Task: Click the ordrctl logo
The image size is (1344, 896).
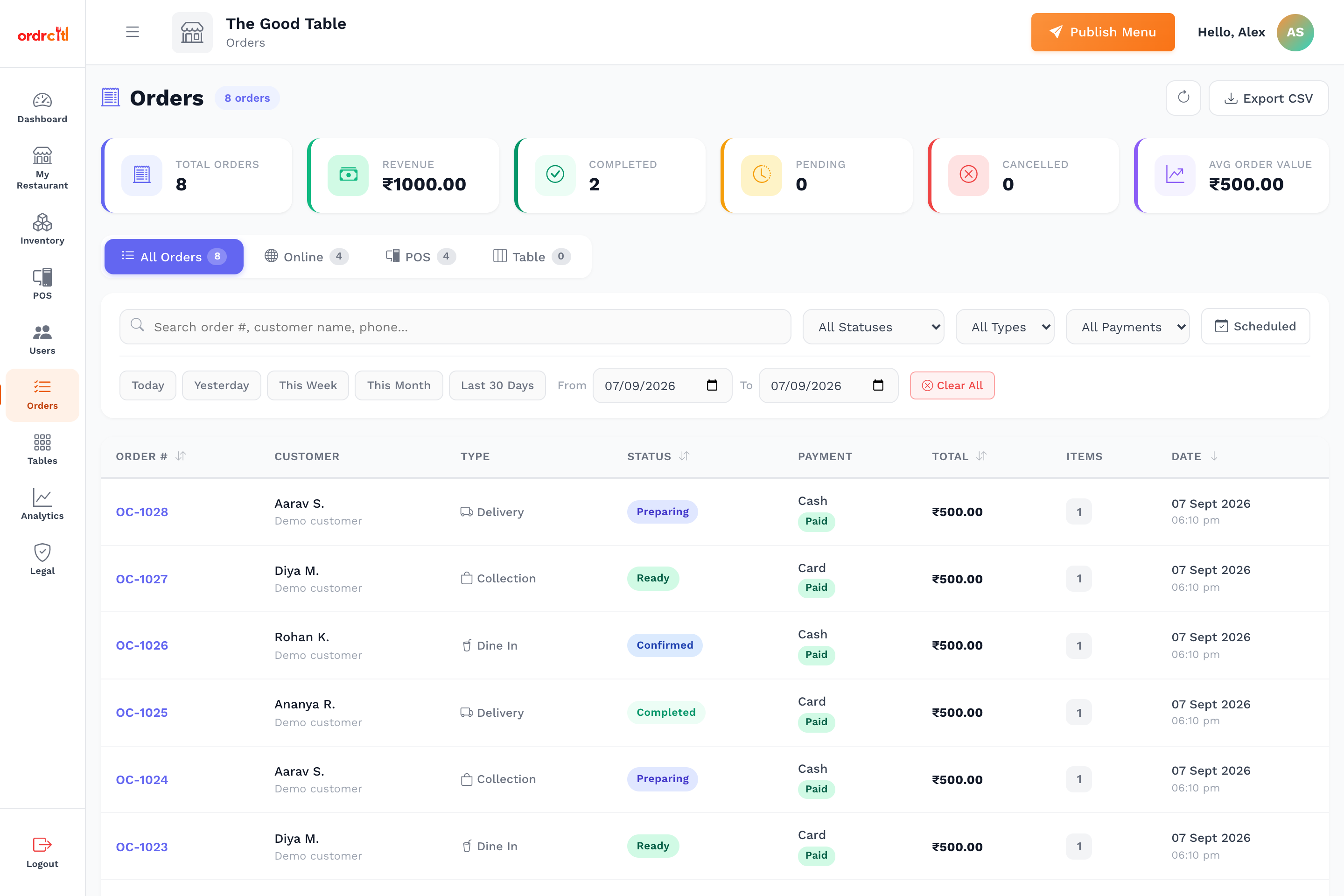Action: pos(43,34)
